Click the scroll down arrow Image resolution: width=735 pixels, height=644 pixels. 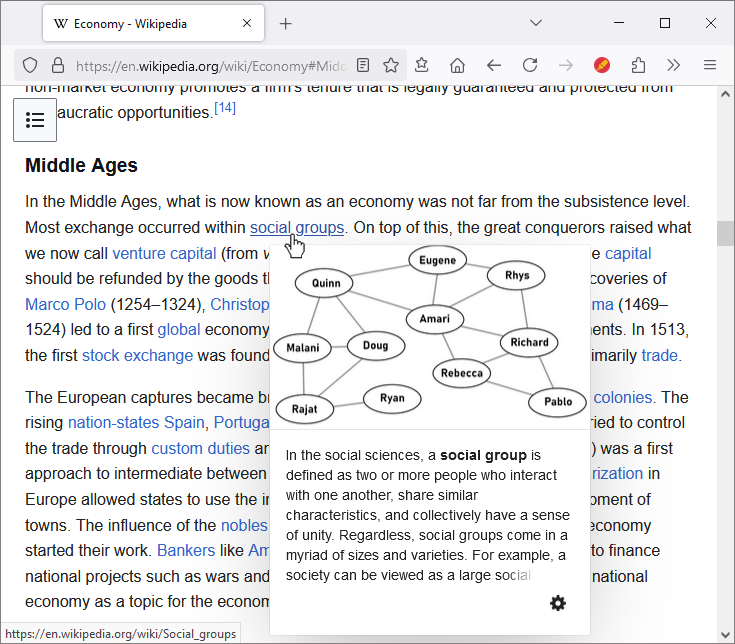click(x=725, y=635)
